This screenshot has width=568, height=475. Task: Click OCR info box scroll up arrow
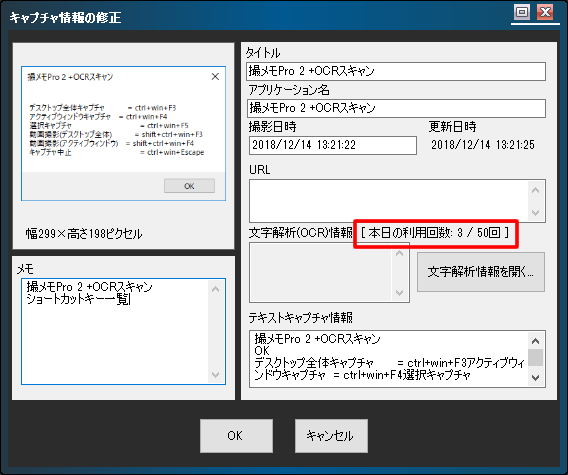pos(400,253)
